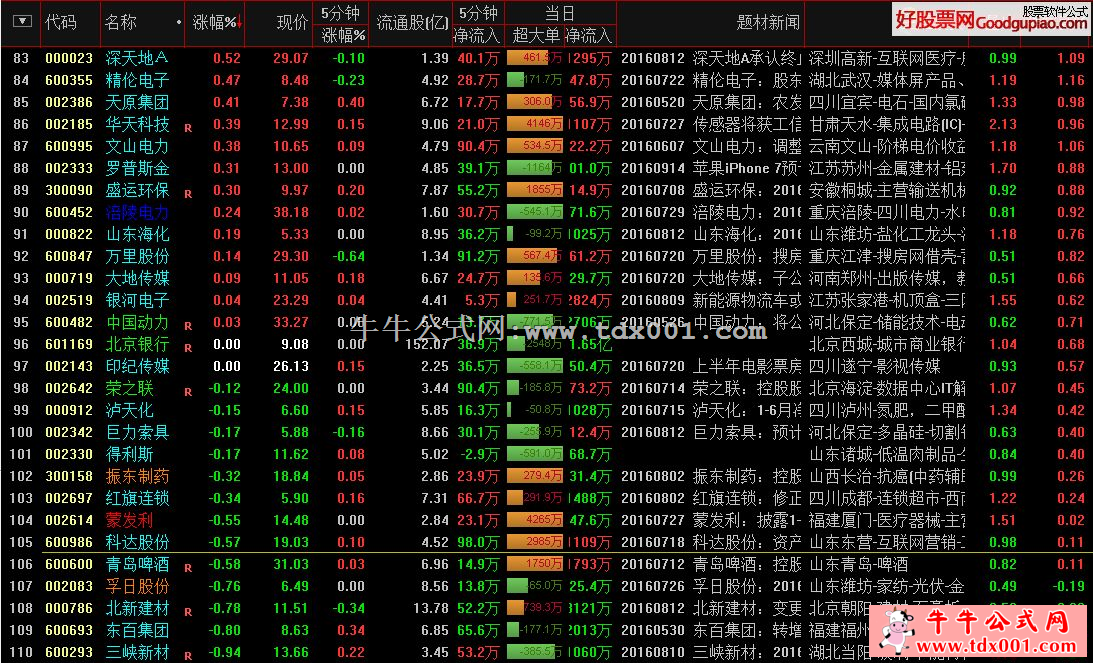
Task: Select stock name 银河电子
Action: (x=137, y=300)
